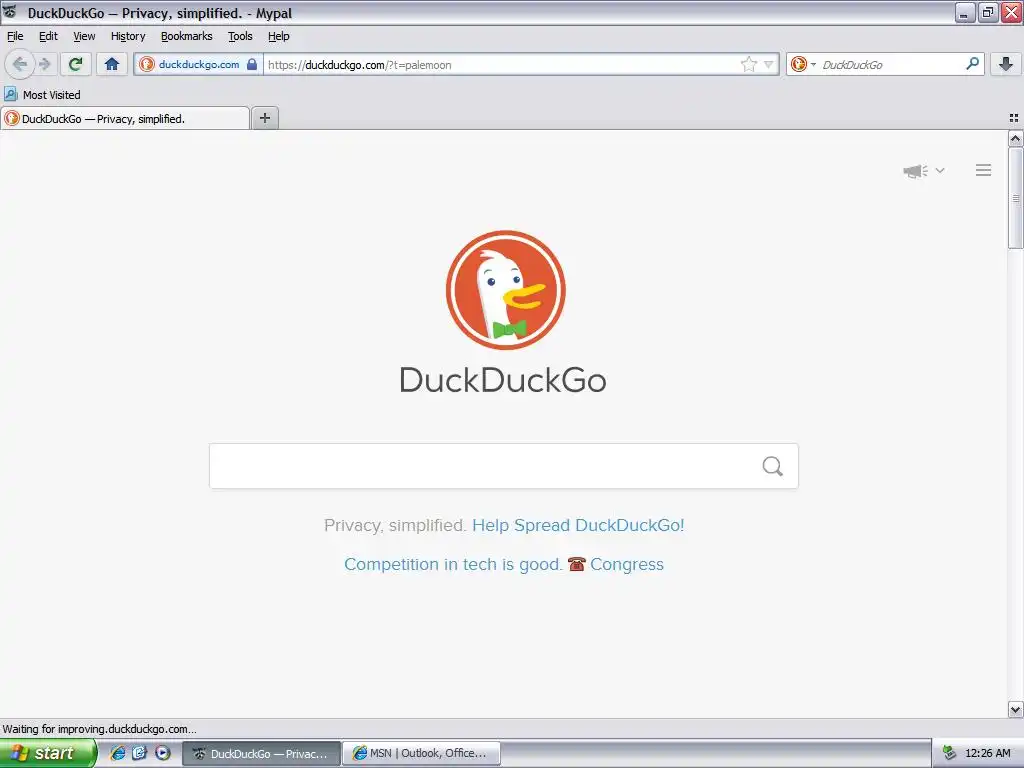Click the system tray notification icon
1024x768 pixels.
[950, 753]
